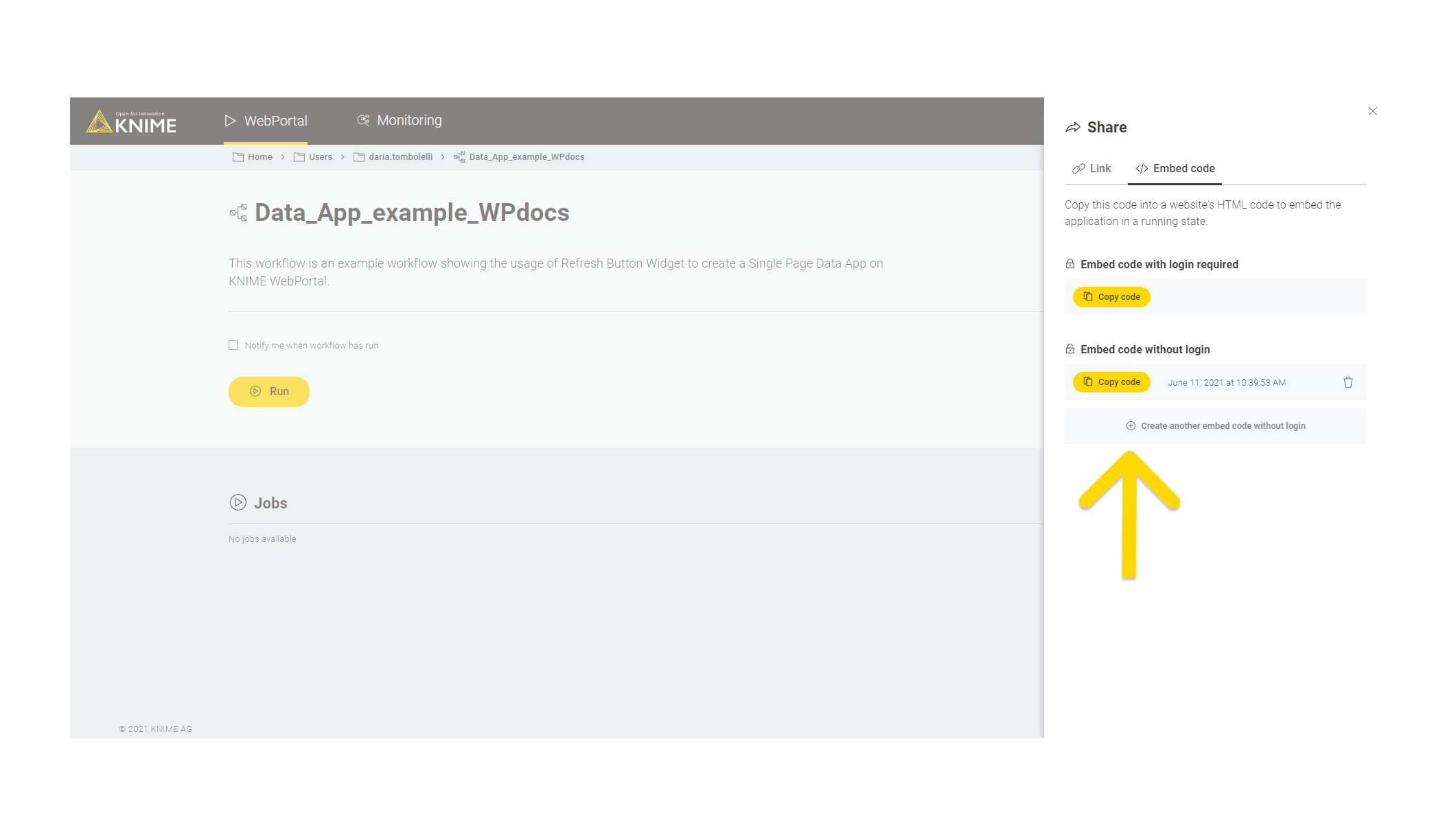Click 'June 11, 2021 at 10:39:53 AM' timestamp
The image size is (1456, 835).
click(x=1227, y=383)
